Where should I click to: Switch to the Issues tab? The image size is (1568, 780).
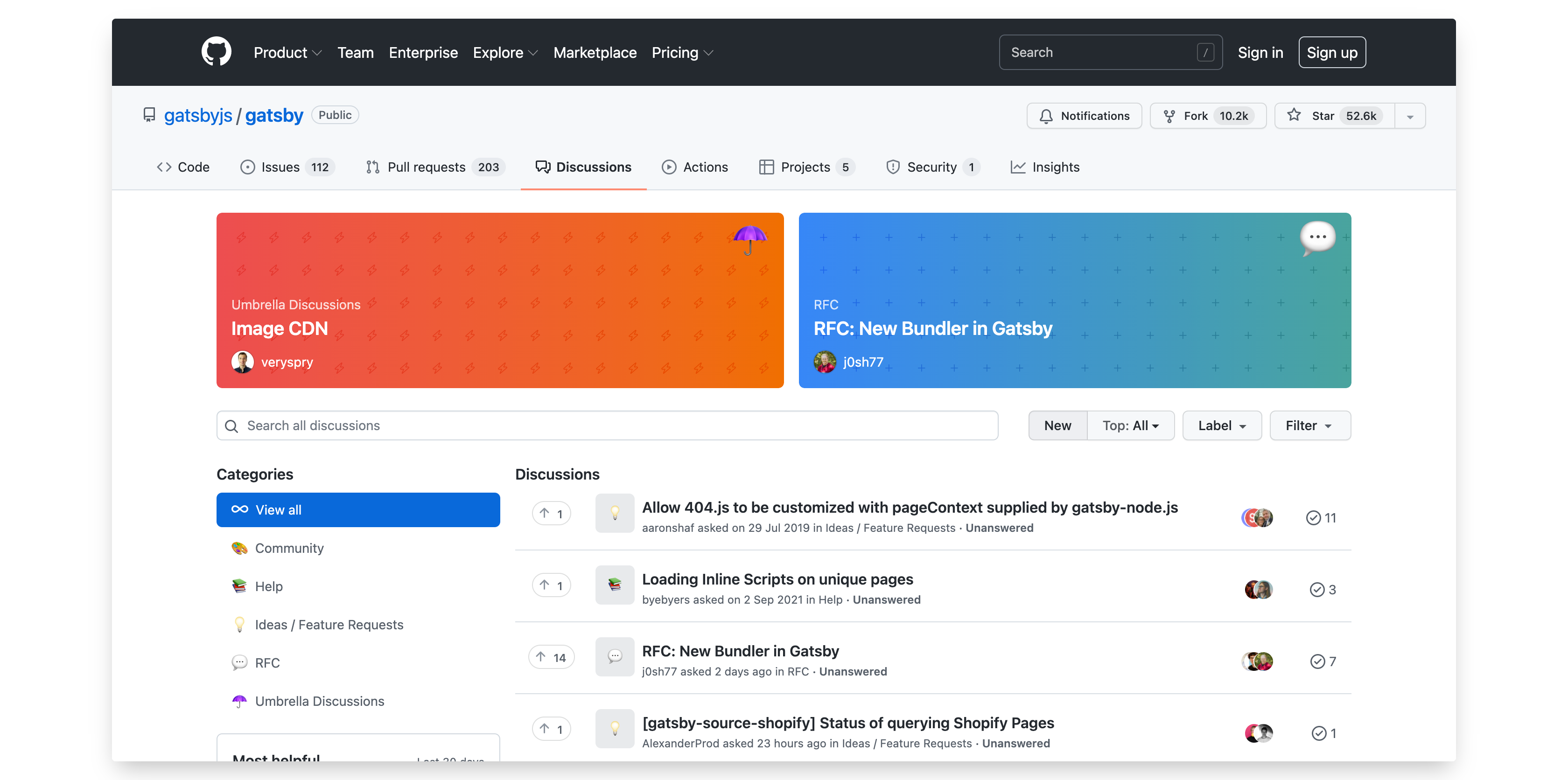pos(287,167)
